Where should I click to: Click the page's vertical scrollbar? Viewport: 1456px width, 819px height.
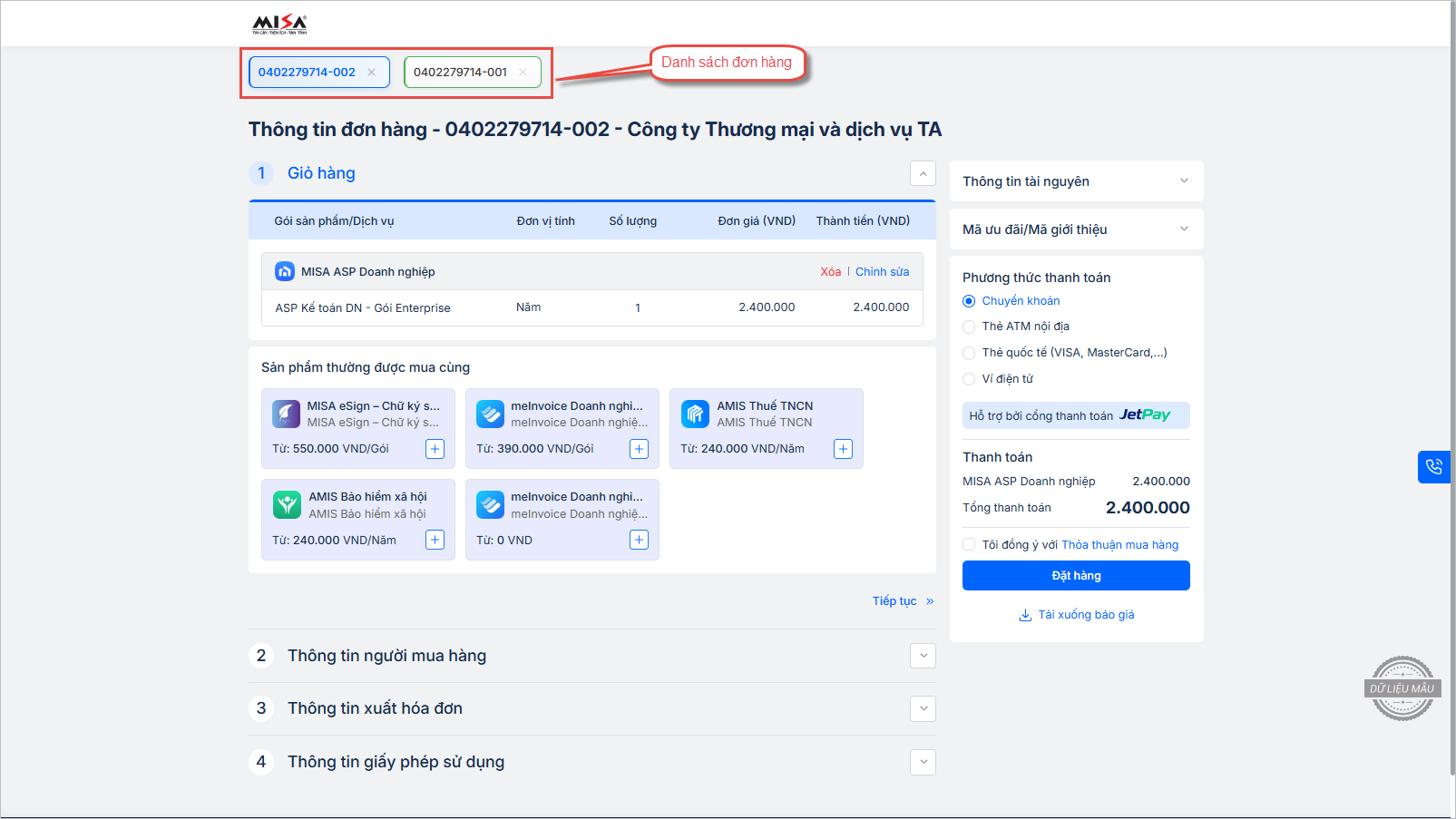point(1452,388)
